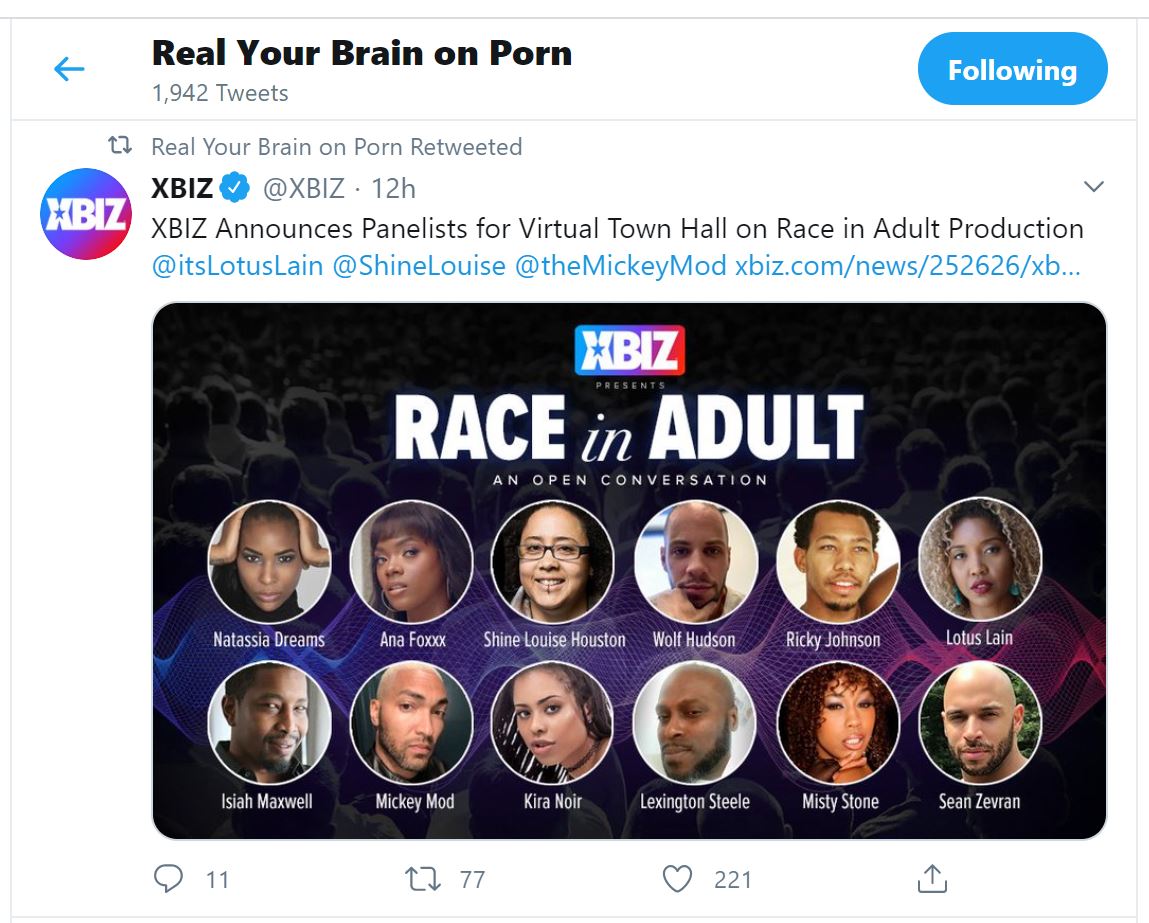Image resolution: width=1149 pixels, height=923 pixels.
Task: Follow the xbiz.com news link
Action: [907, 265]
